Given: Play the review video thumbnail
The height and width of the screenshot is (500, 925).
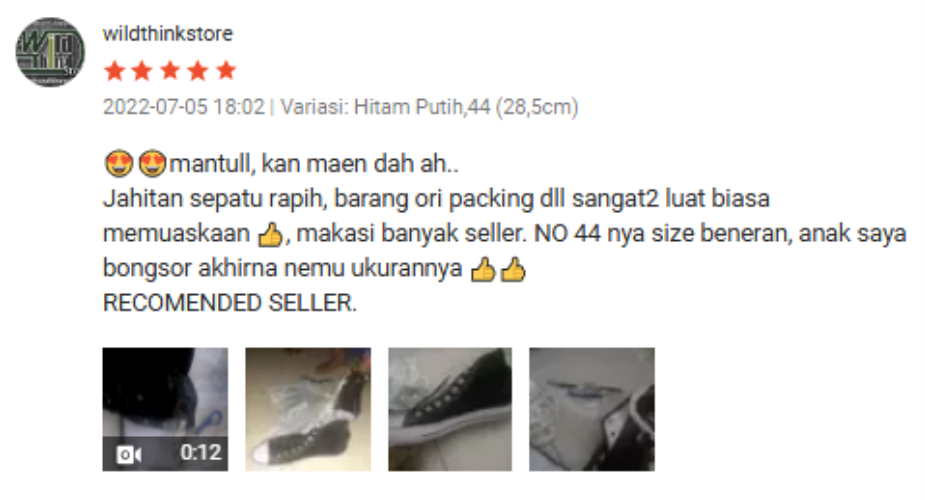Looking at the screenshot, I should 165,409.
